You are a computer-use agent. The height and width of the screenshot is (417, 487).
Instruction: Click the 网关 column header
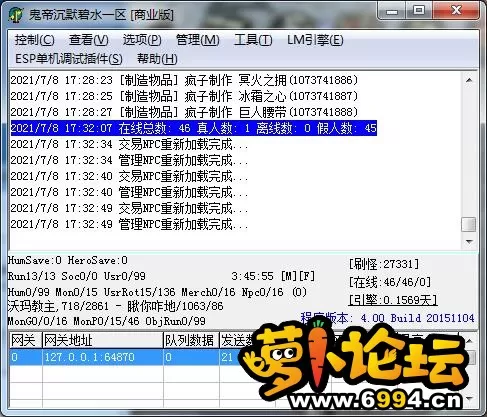(x=26, y=340)
